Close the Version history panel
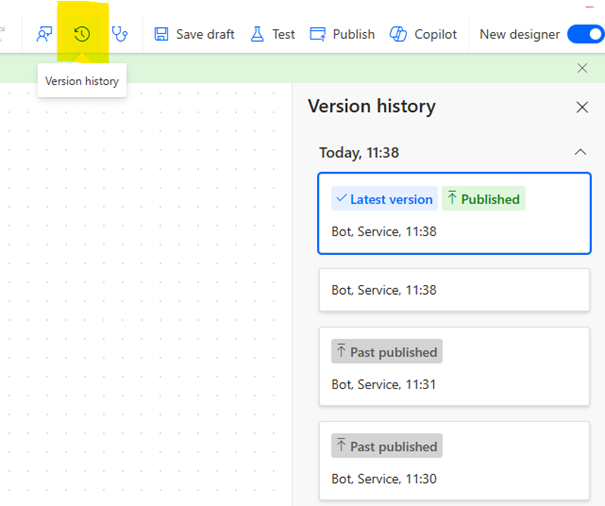605x506 pixels. pyautogui.click(x=582, y=107)
